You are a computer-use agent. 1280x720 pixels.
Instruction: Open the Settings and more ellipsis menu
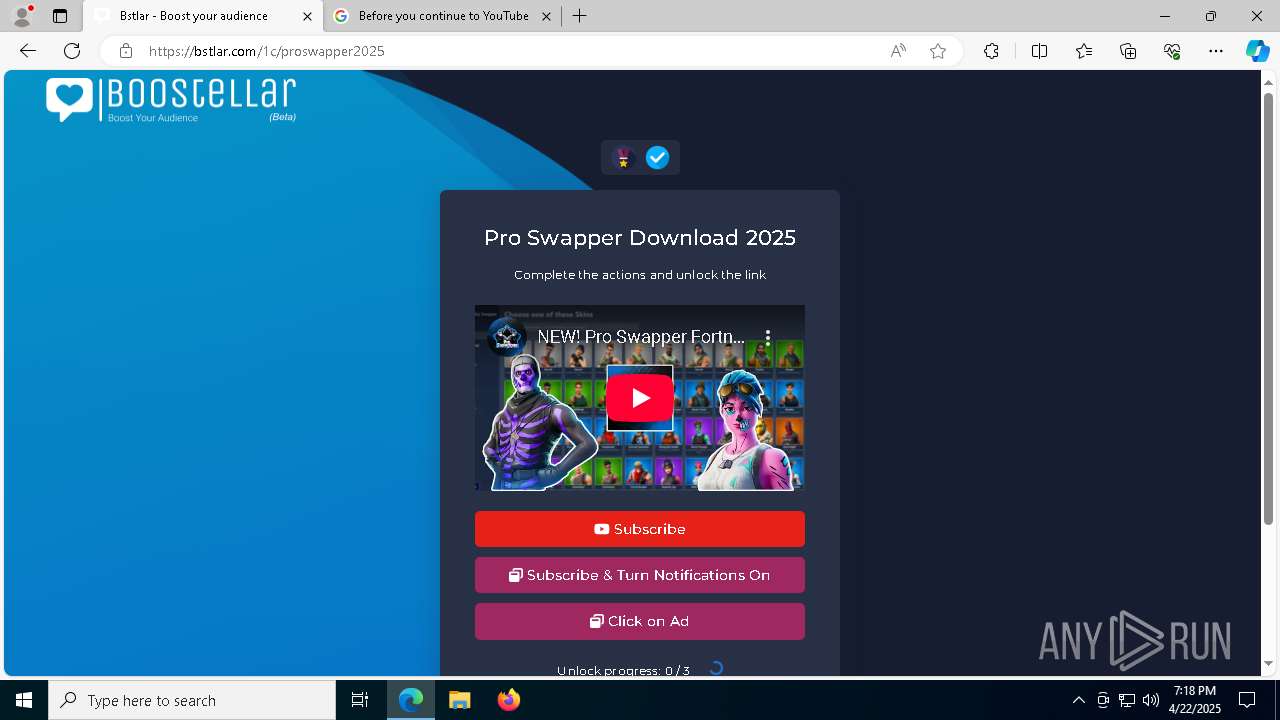click(x=1216, y=51)
